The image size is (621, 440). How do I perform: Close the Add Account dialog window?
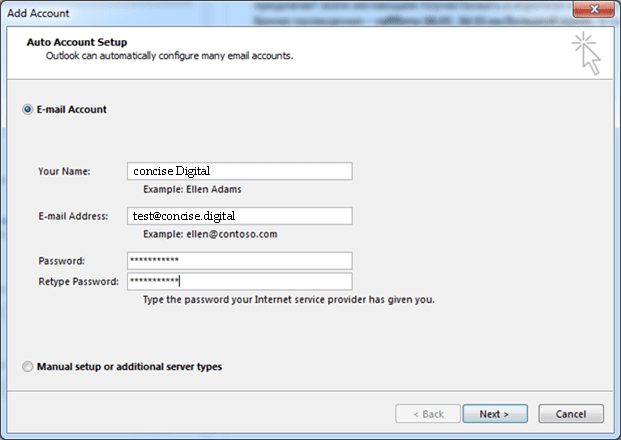pyautogui.click(x=596, y=11)
